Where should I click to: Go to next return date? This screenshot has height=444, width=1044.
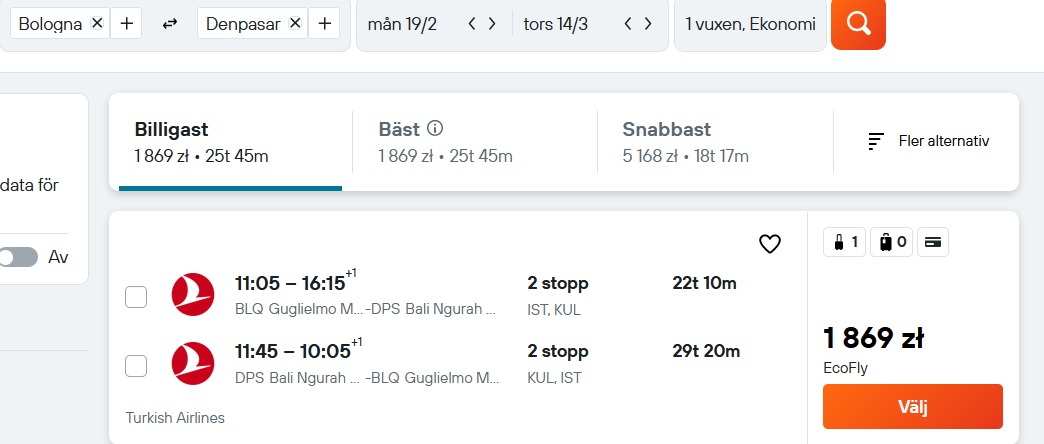tap(648, 24)
